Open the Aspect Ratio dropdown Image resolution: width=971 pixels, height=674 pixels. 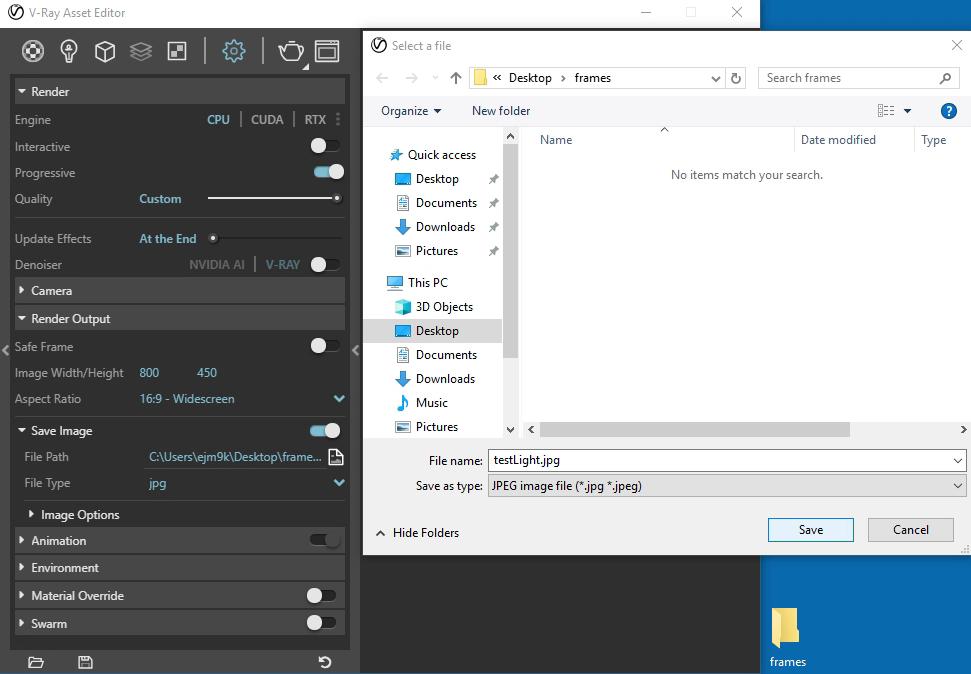339,398
